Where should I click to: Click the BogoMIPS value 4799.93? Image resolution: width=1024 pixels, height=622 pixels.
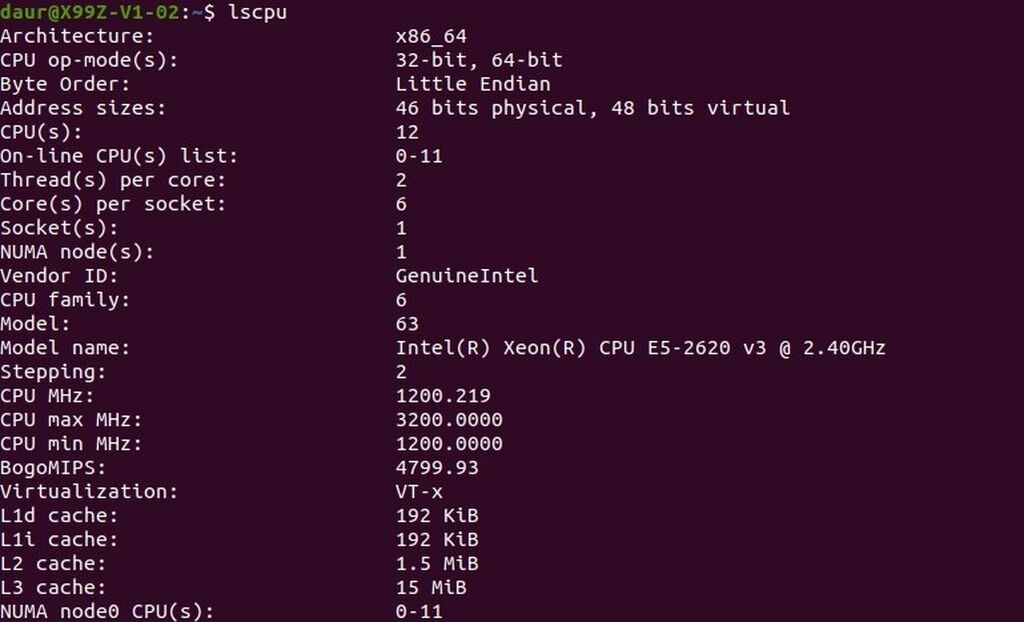pos(437,468)
